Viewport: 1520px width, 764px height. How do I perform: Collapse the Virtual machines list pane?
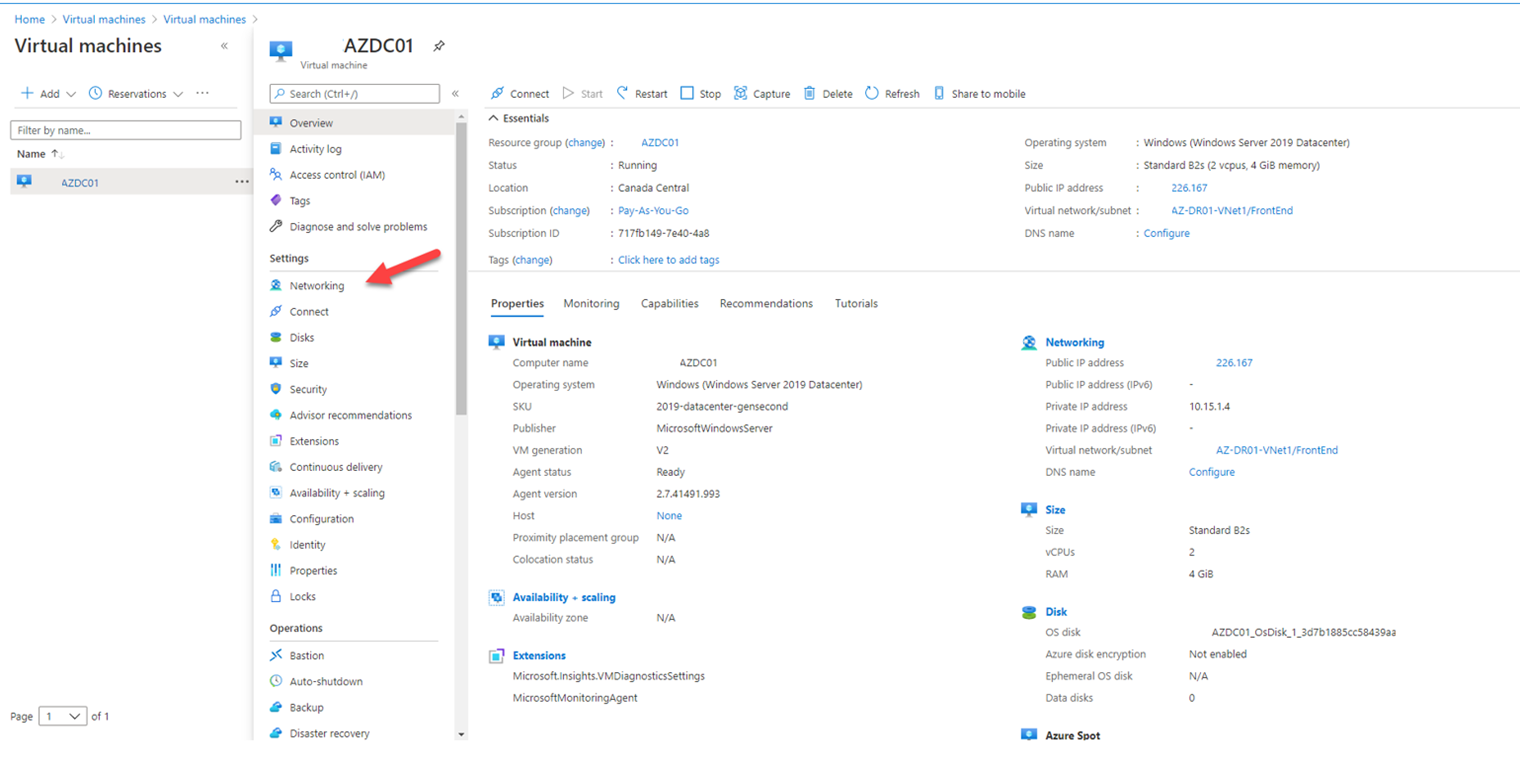[x=224, y=46]
